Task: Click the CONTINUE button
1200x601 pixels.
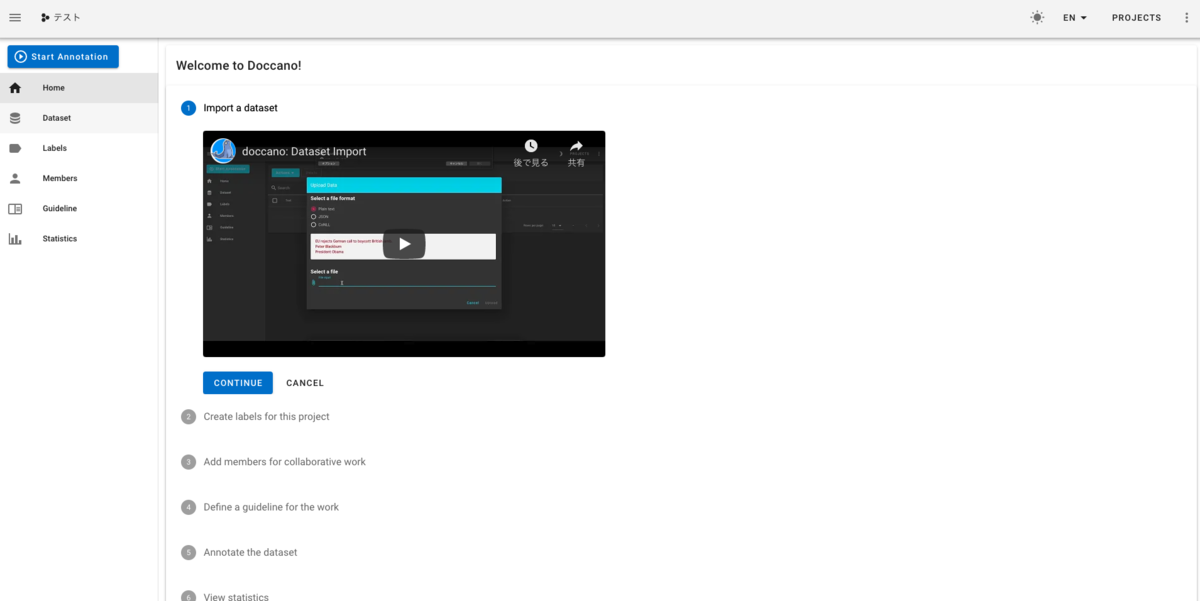Action: (238, 383)
